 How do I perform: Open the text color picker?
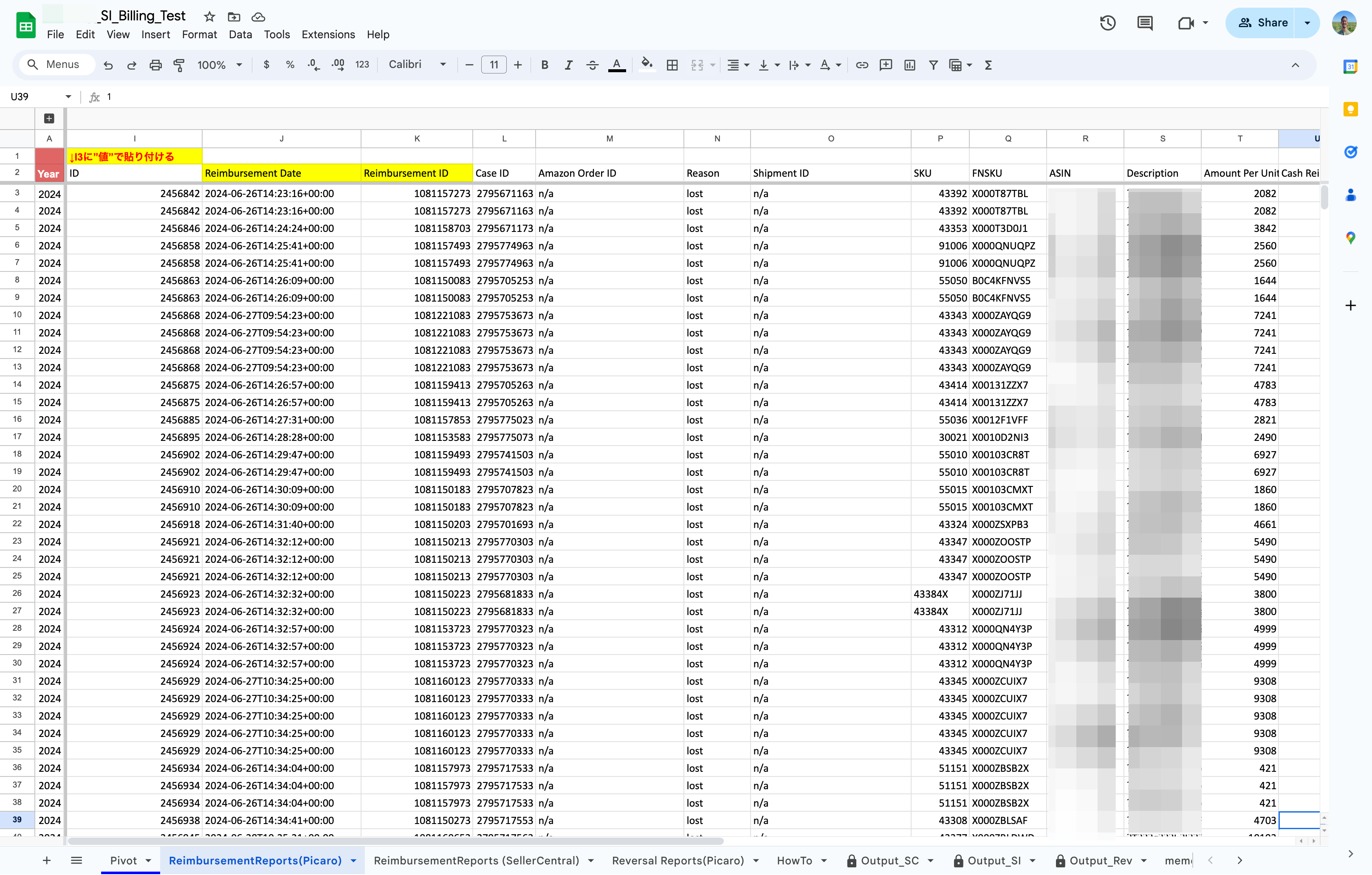point(616,65)
